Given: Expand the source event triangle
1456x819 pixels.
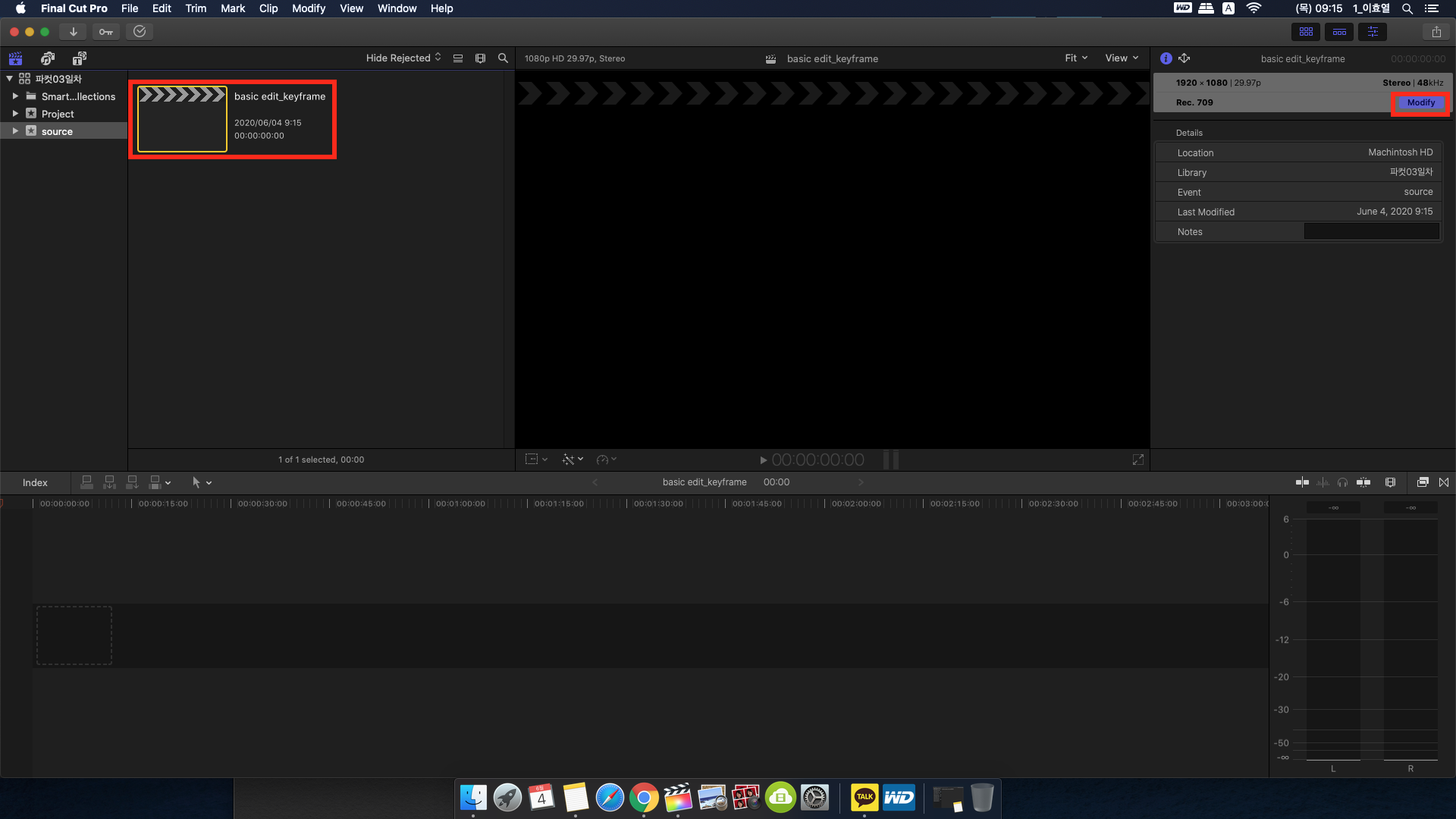Looking at the screenshot, I should tap(15, 131).
